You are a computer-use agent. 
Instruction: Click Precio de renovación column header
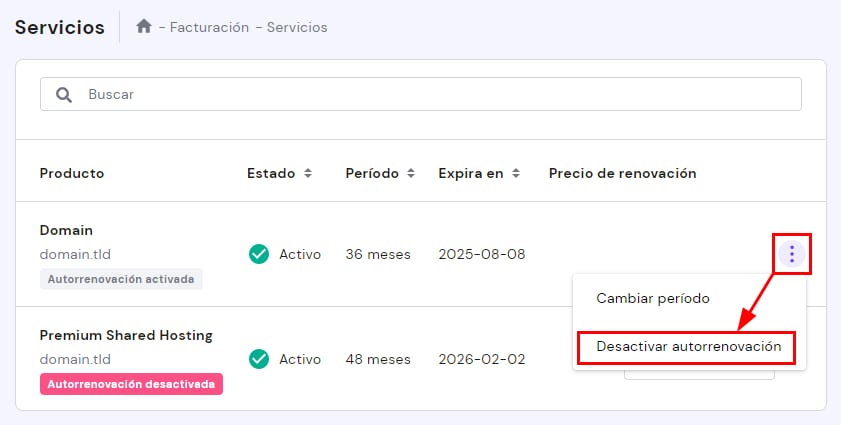(622, 173)
